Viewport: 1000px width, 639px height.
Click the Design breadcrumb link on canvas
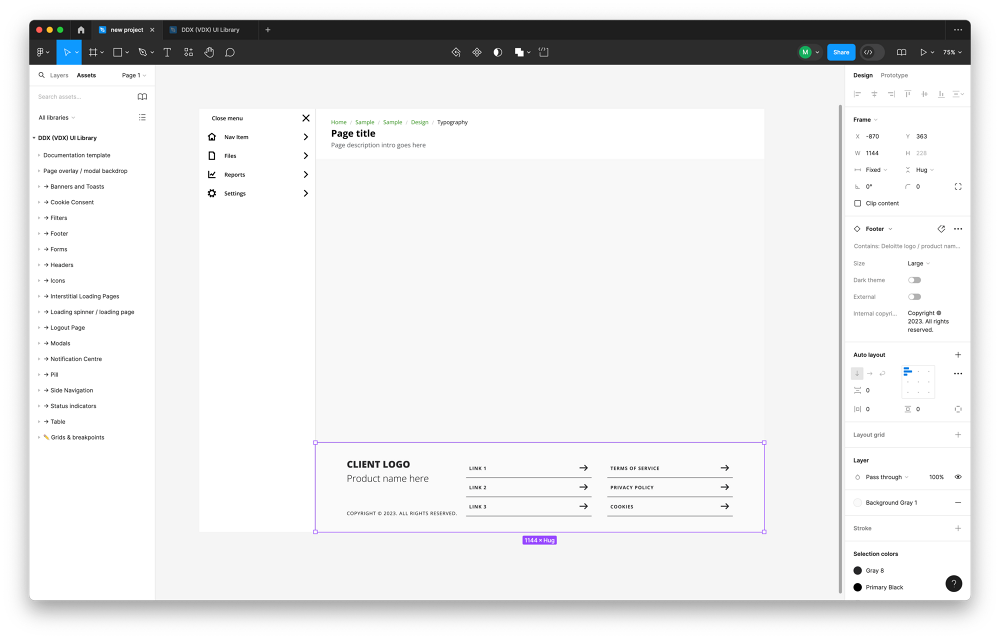pyautogui.click(x=420, y=122)
